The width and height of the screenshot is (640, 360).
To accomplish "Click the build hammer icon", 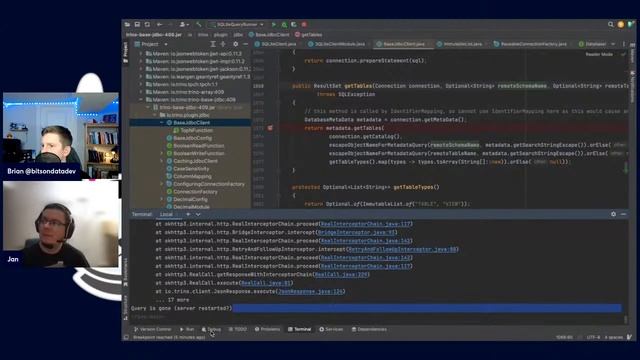I will pos(199,24).
